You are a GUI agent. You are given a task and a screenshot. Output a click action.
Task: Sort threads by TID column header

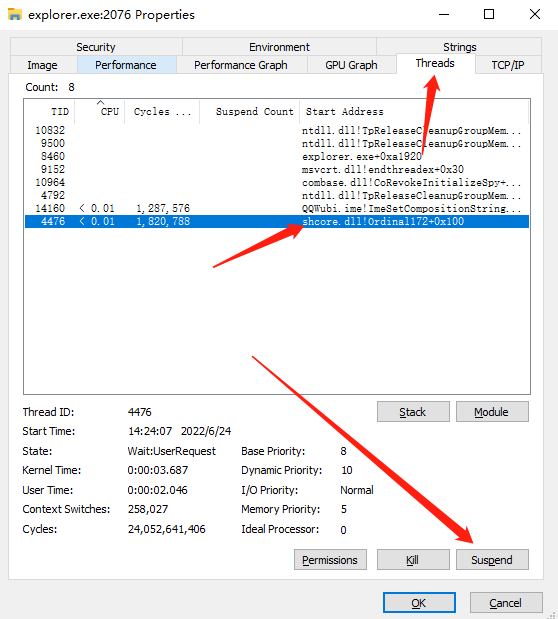50,112
